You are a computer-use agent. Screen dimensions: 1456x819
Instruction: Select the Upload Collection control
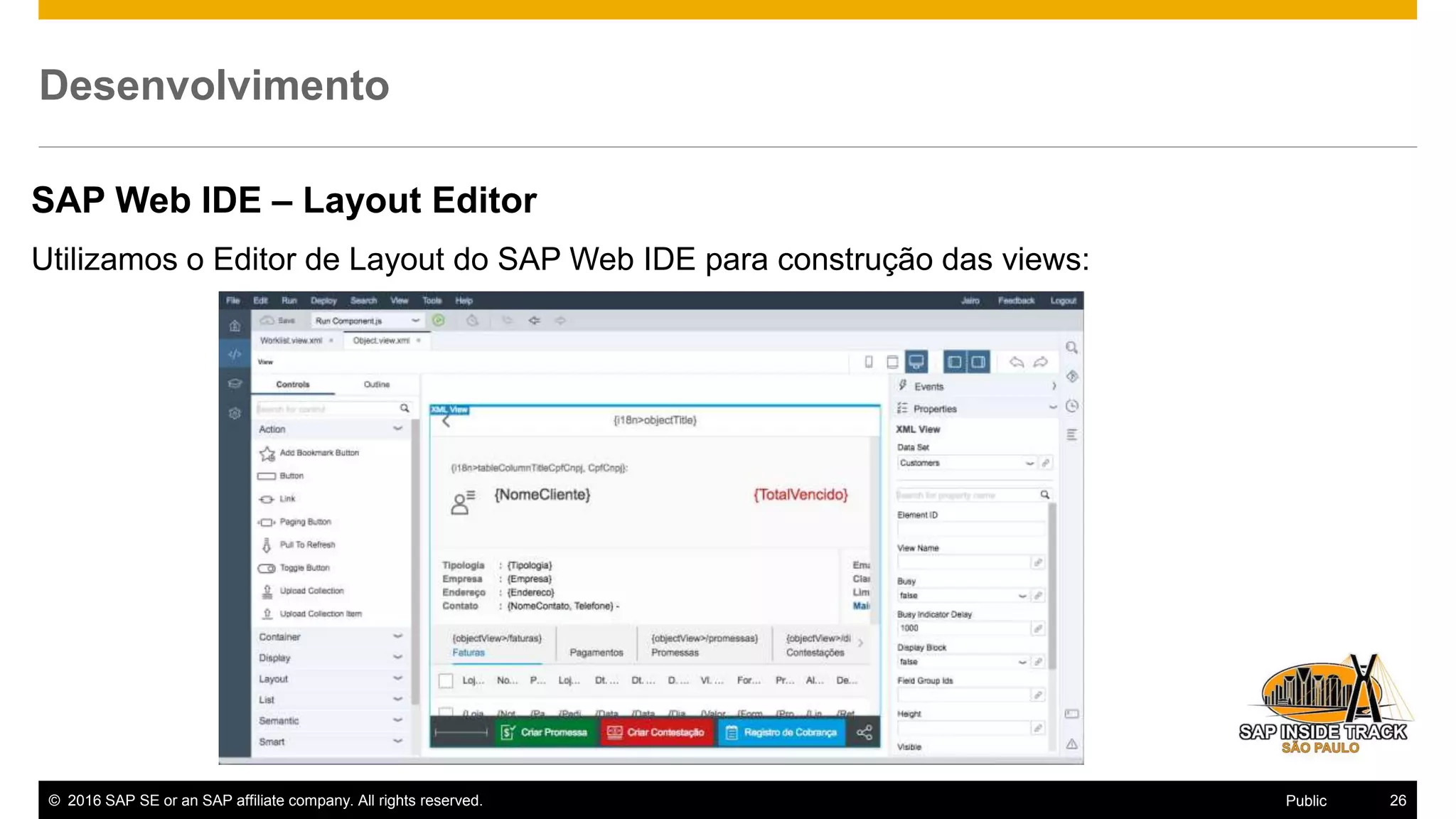pyautogui.click(x=301, y=591)
